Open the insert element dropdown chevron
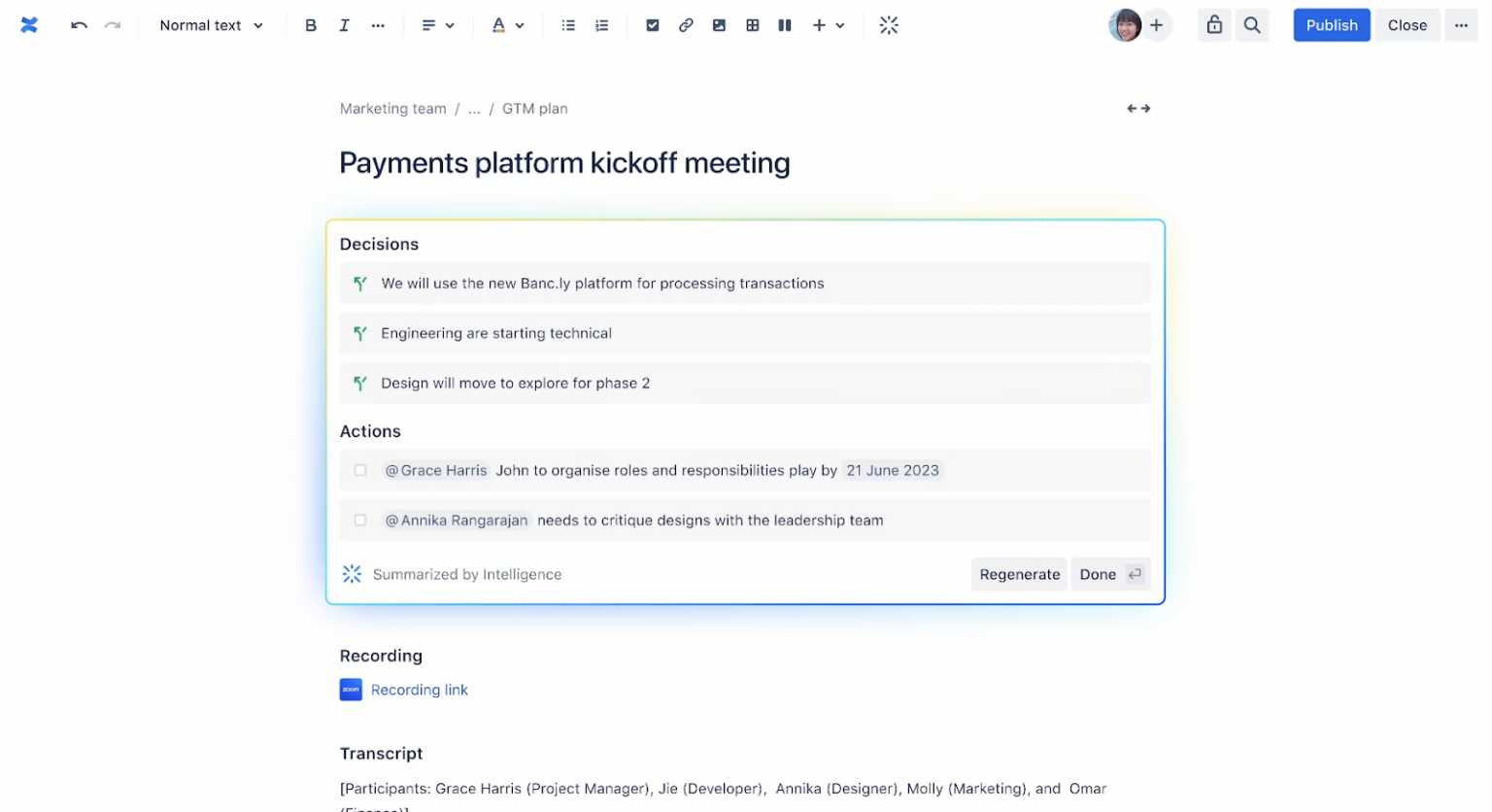Image resolution: width=1492 pixels, height=812 pixels. [839, 25]
